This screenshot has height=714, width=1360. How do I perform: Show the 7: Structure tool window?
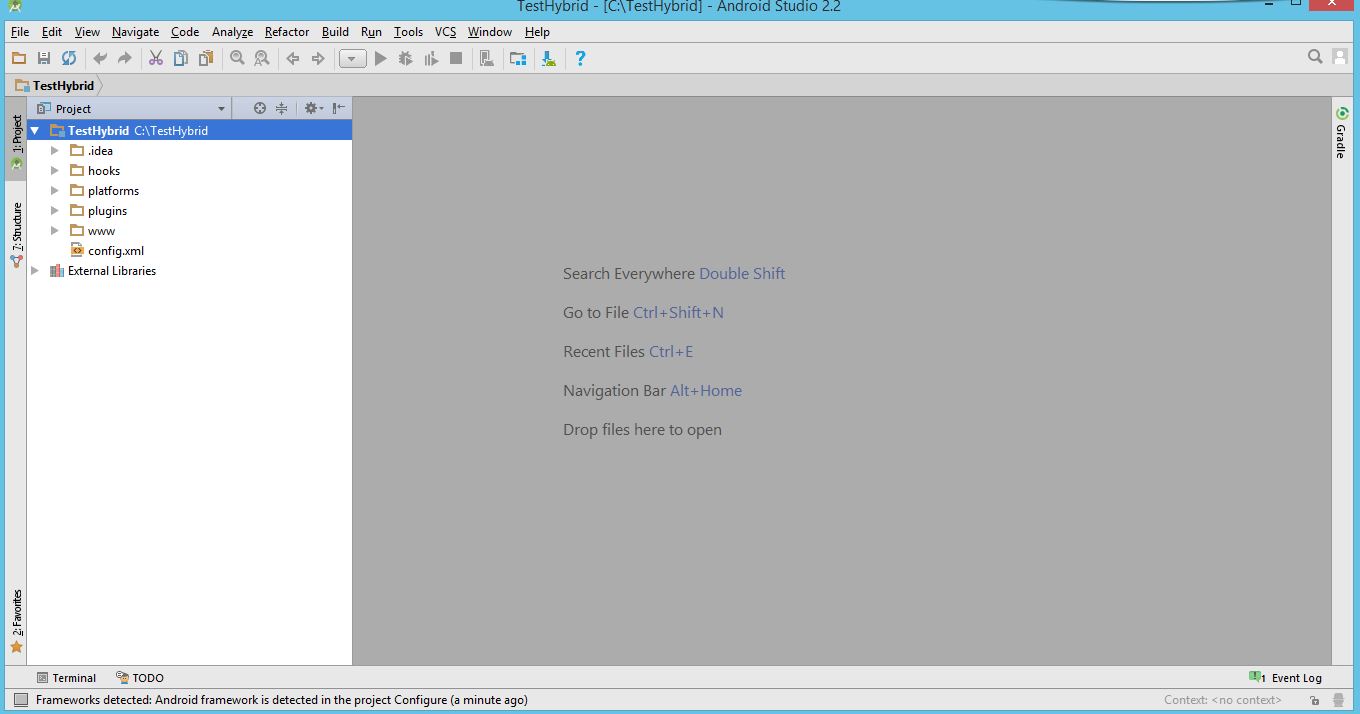(x=15, y=230)
